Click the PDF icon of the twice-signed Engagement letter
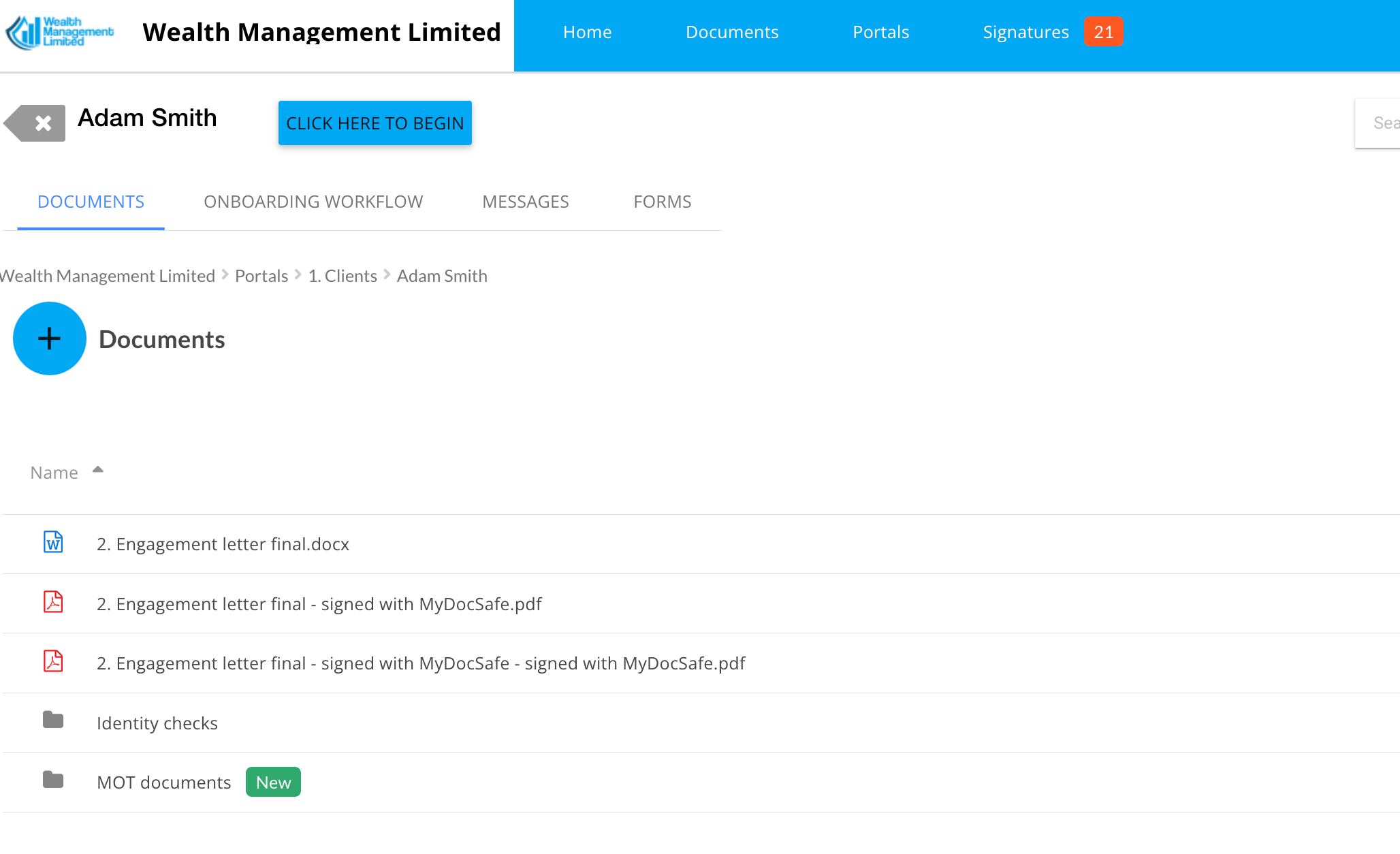Screen dimensions: 1400x854 coord(53,662)
